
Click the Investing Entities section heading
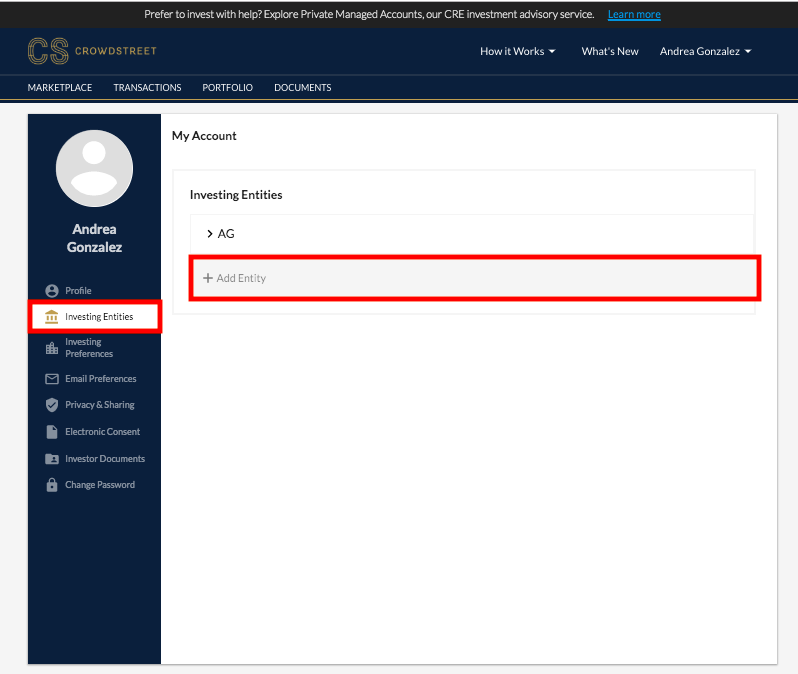236,195
